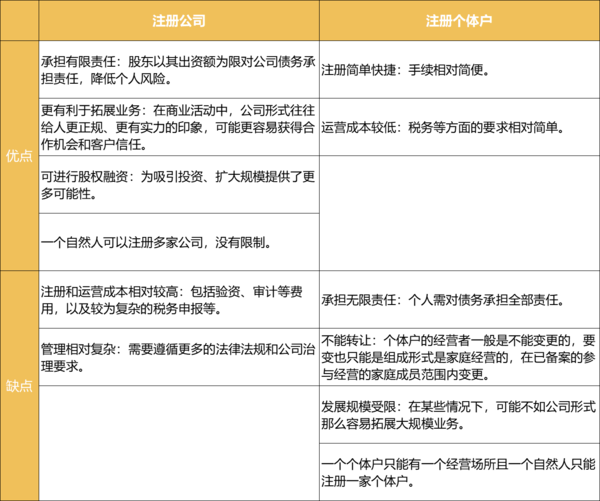Image resolution: width=600 pixels, height=501 pixels.
Task: Click the cell starting with 不能转让
Action: pos(459,357)
